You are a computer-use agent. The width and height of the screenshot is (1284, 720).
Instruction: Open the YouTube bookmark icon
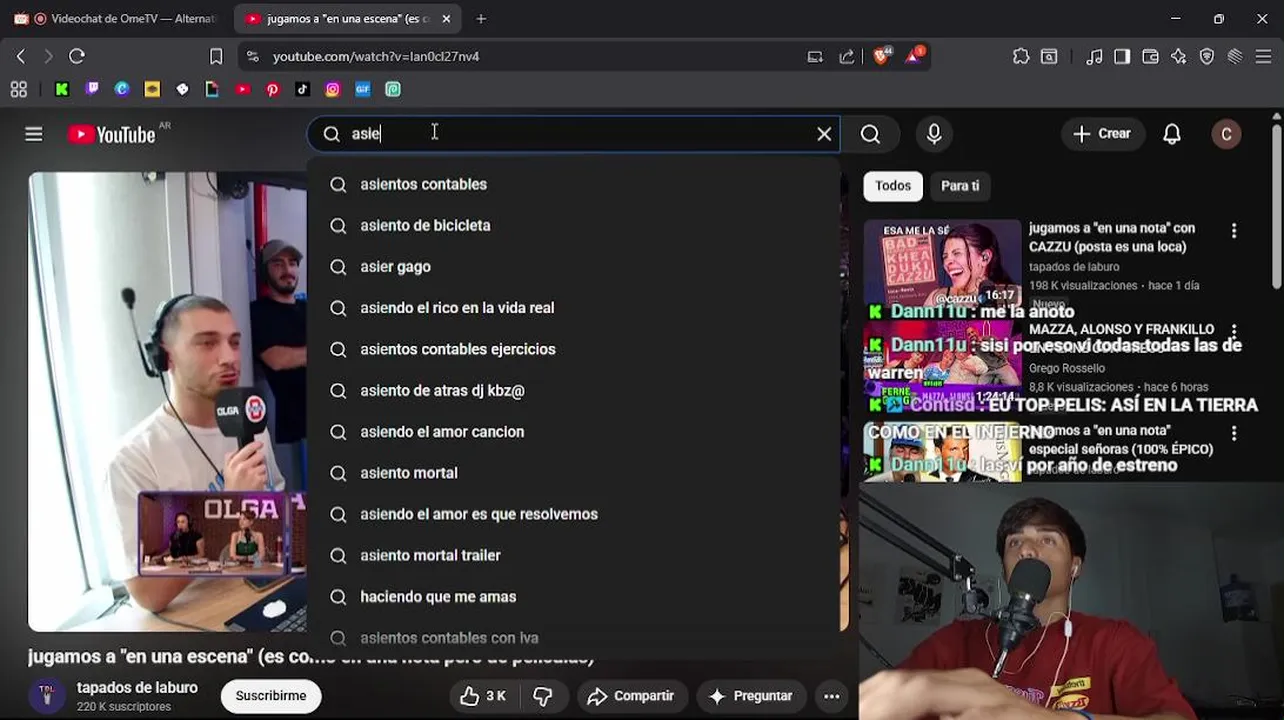tap(242, 89)
